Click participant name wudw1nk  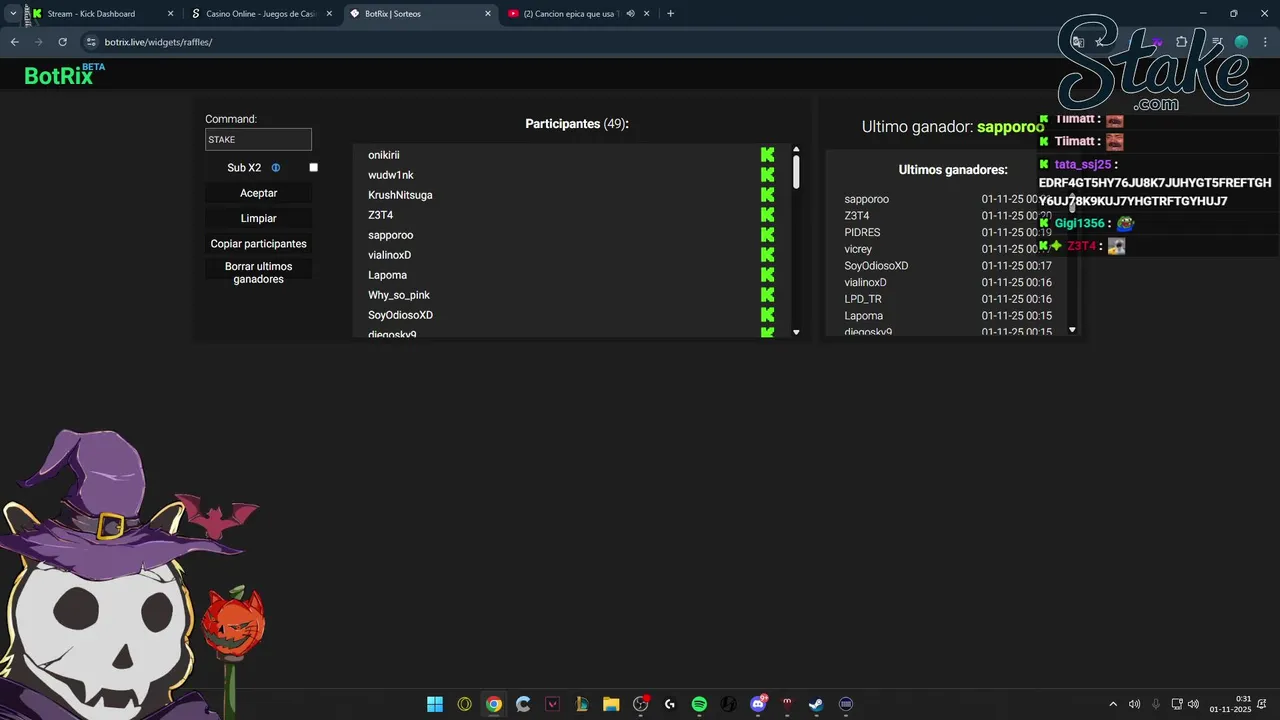[x=391, y=175]
